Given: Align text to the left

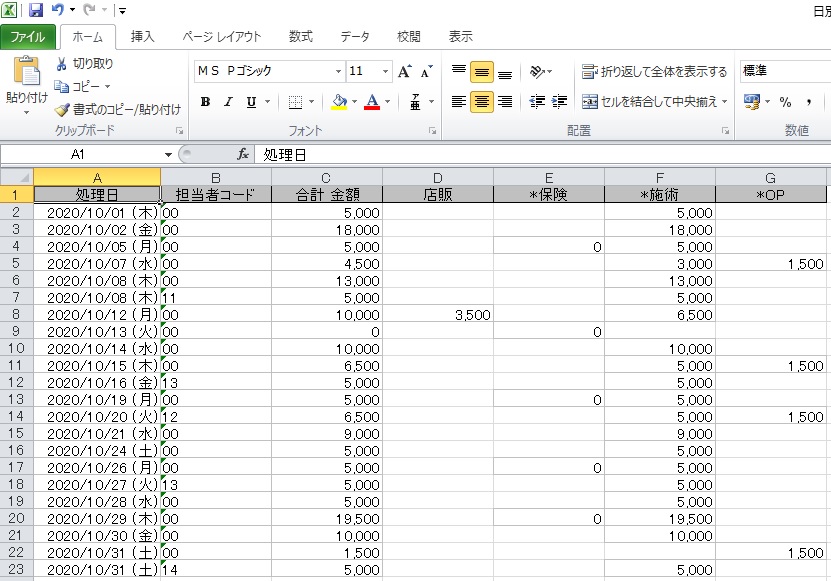Looking at the screenshot, I should pyautogui.click(x=459, y=101).
